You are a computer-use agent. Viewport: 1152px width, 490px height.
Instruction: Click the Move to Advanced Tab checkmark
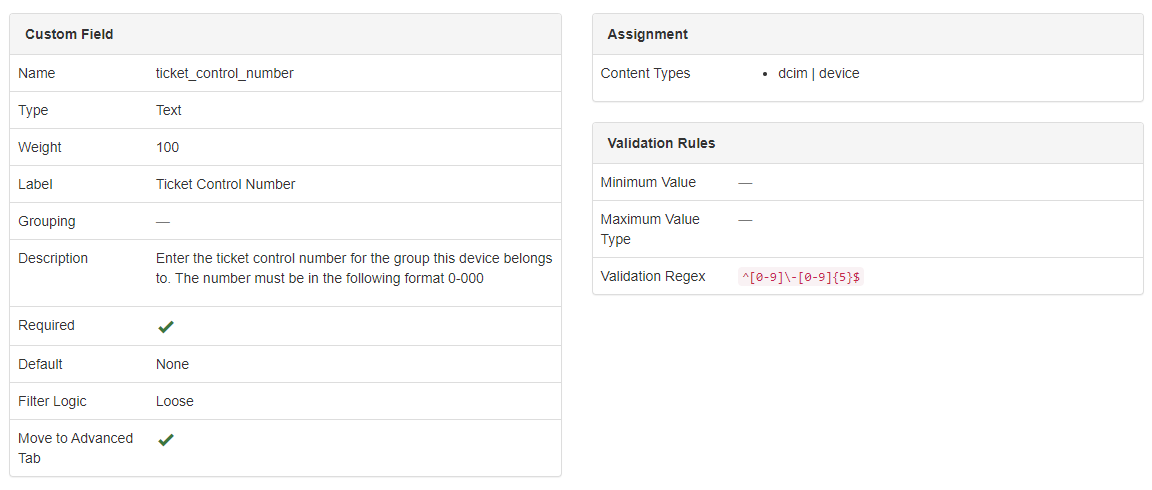[x=166, y=440]
